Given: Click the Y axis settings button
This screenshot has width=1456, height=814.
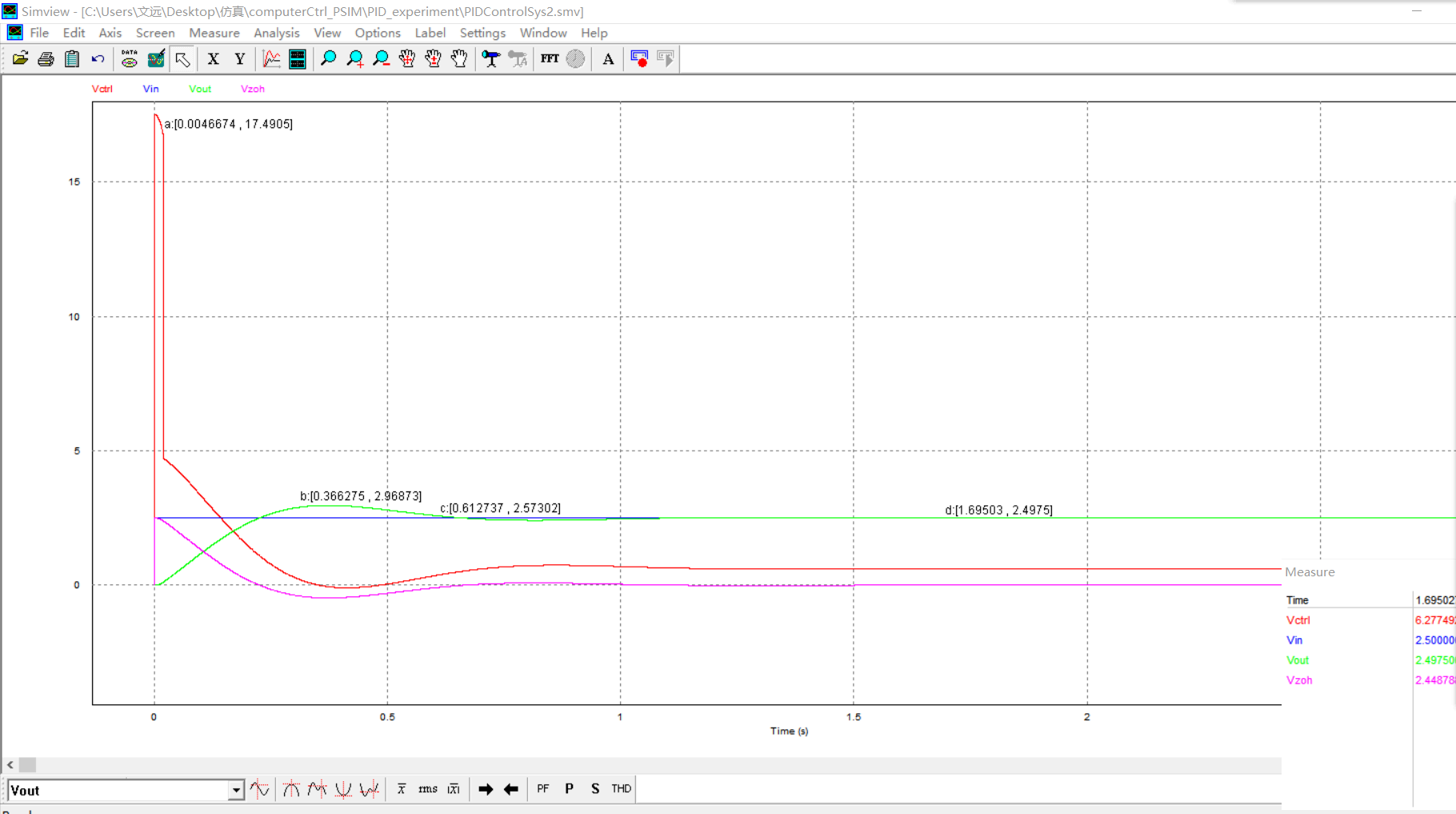Looking at the screenshot, I should coord(239,58).
